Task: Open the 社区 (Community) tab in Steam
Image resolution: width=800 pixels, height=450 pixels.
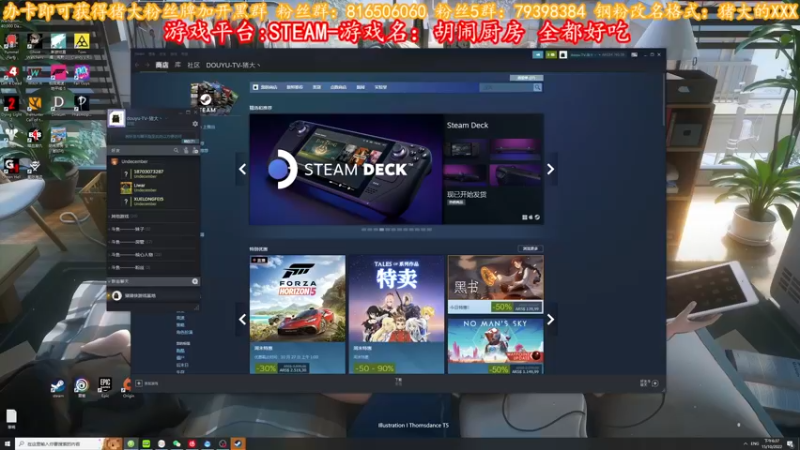Action: 193,65
